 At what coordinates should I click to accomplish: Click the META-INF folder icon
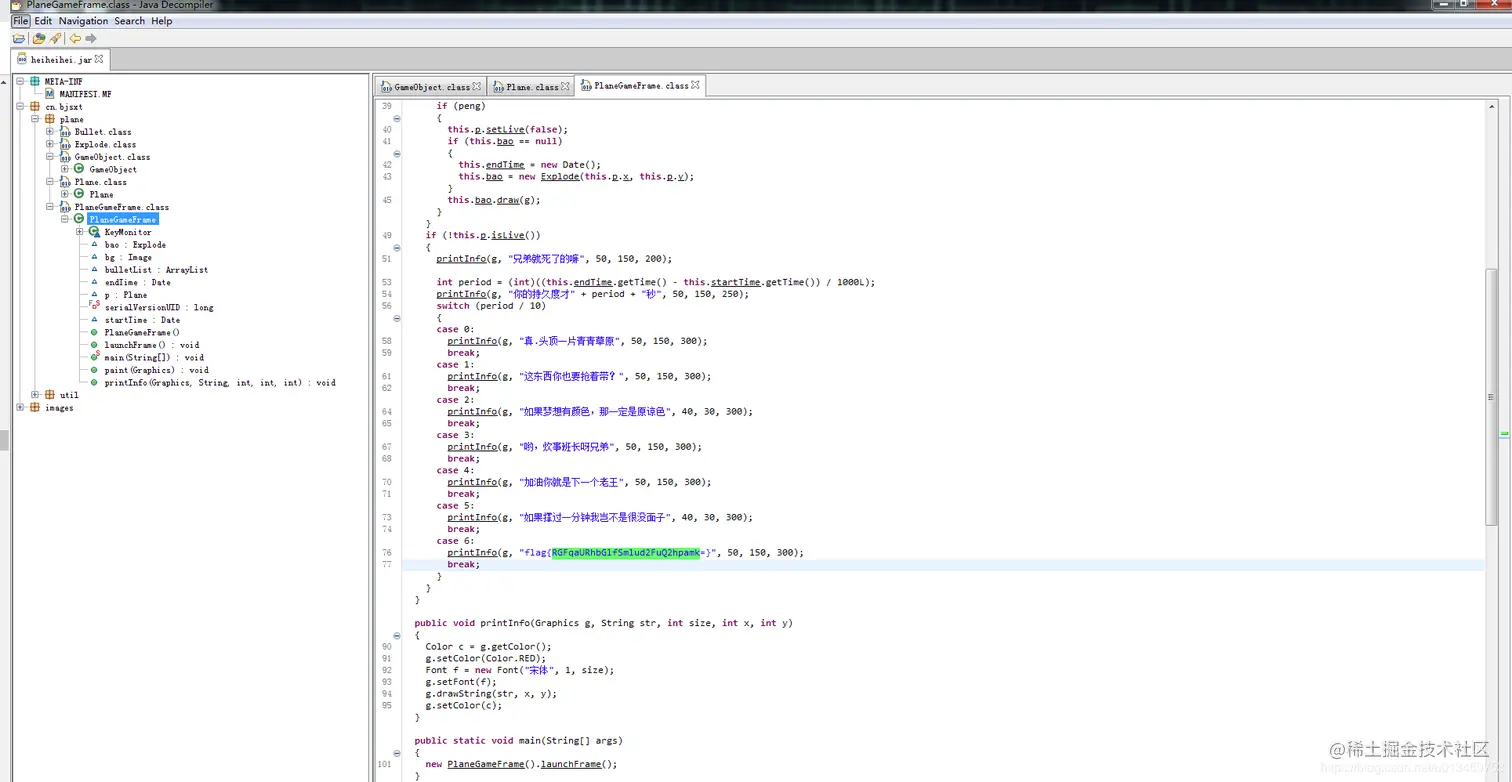point(35,81)
